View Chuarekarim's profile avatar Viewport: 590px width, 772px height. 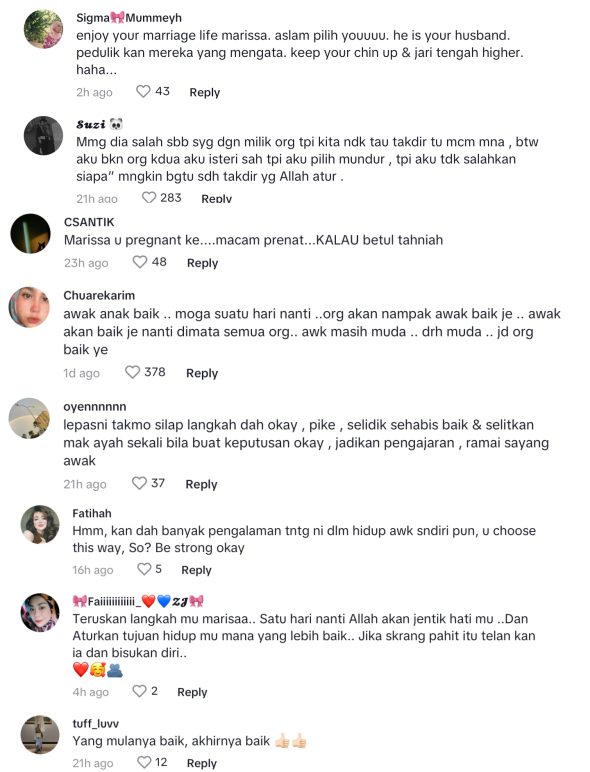(30, 307)
